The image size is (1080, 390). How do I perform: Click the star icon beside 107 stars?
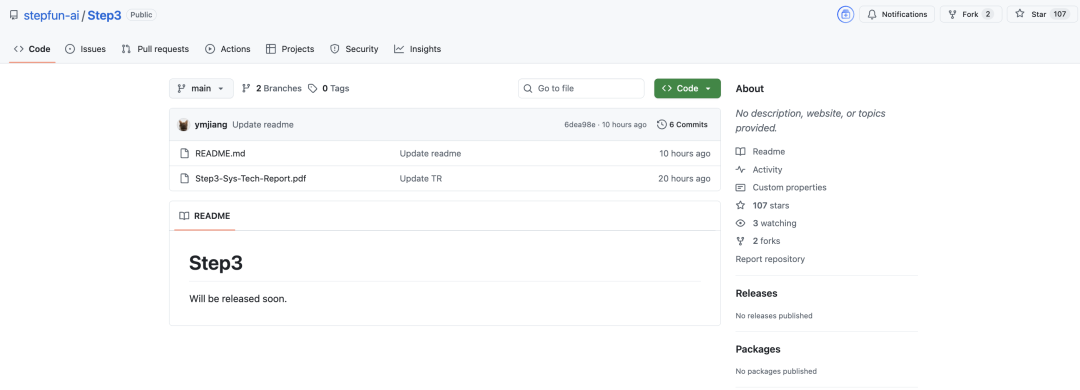740,205
